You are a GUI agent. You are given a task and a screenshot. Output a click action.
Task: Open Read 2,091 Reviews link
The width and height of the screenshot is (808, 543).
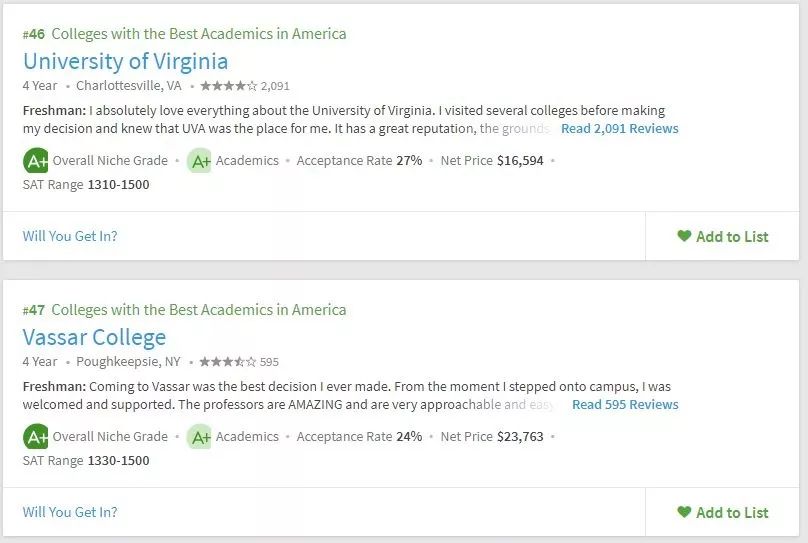[x=620, y=129]
